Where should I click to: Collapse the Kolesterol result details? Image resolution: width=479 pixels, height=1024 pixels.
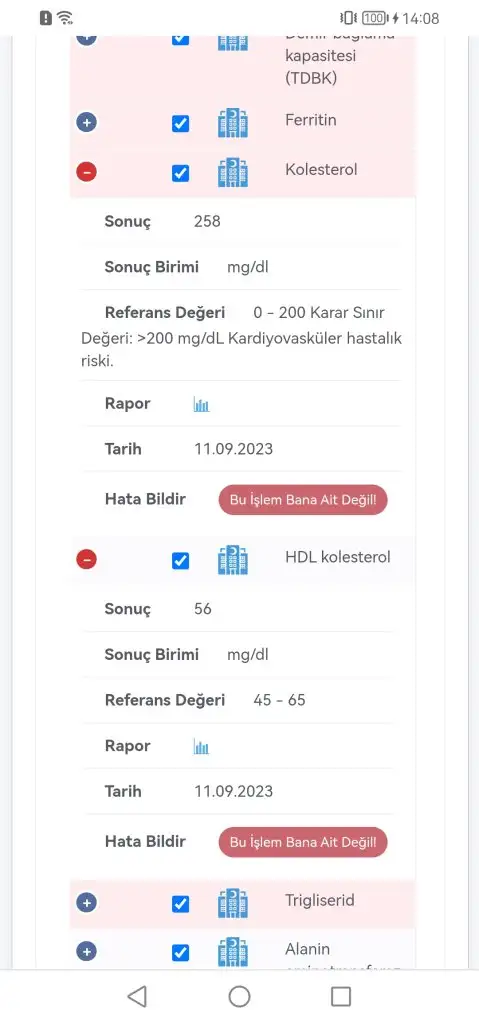point(86,172)
